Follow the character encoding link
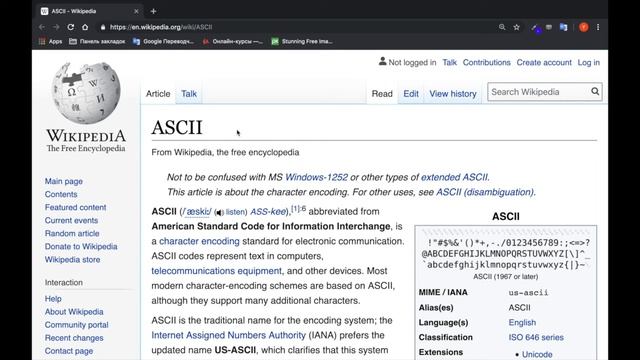Screen dimensions: 640x360 tap(199, 241)
